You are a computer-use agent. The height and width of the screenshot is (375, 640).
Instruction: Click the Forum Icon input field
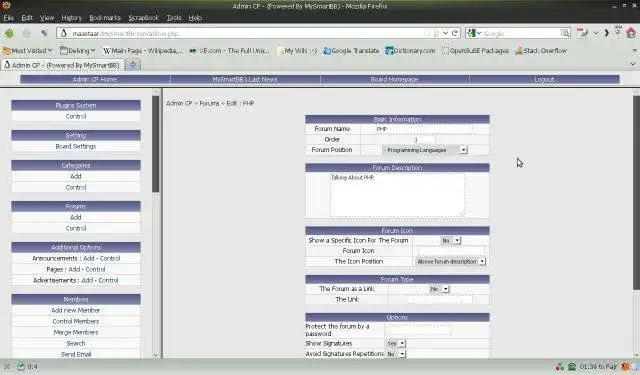(x=451, y=251)
